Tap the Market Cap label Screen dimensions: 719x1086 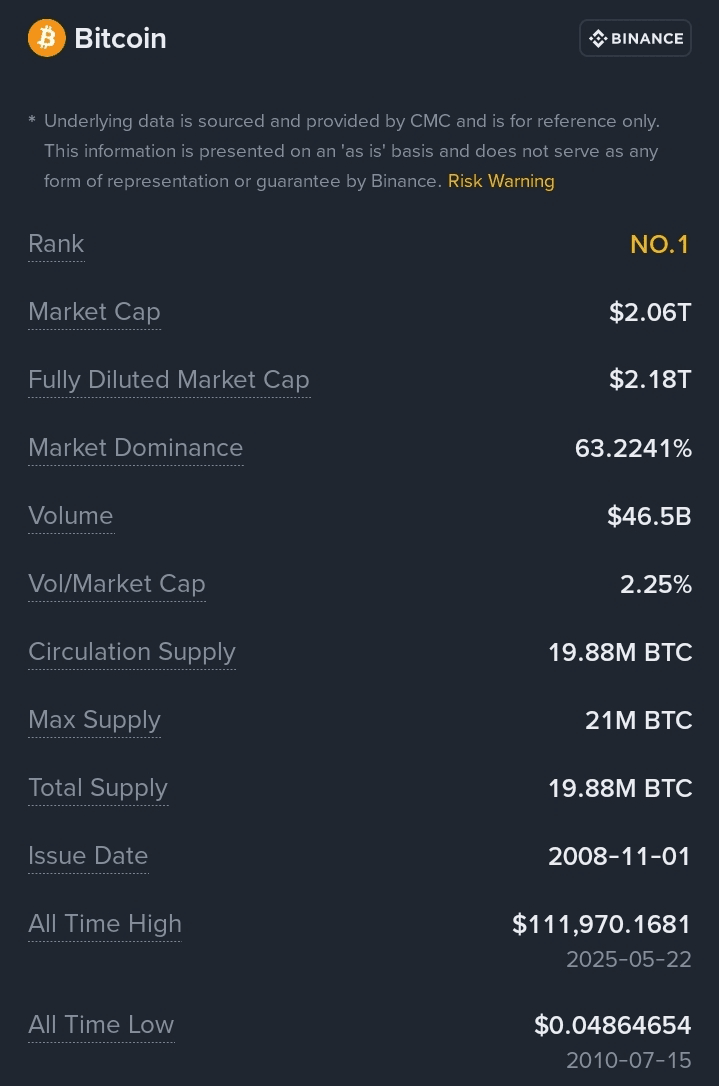(94, 312)
